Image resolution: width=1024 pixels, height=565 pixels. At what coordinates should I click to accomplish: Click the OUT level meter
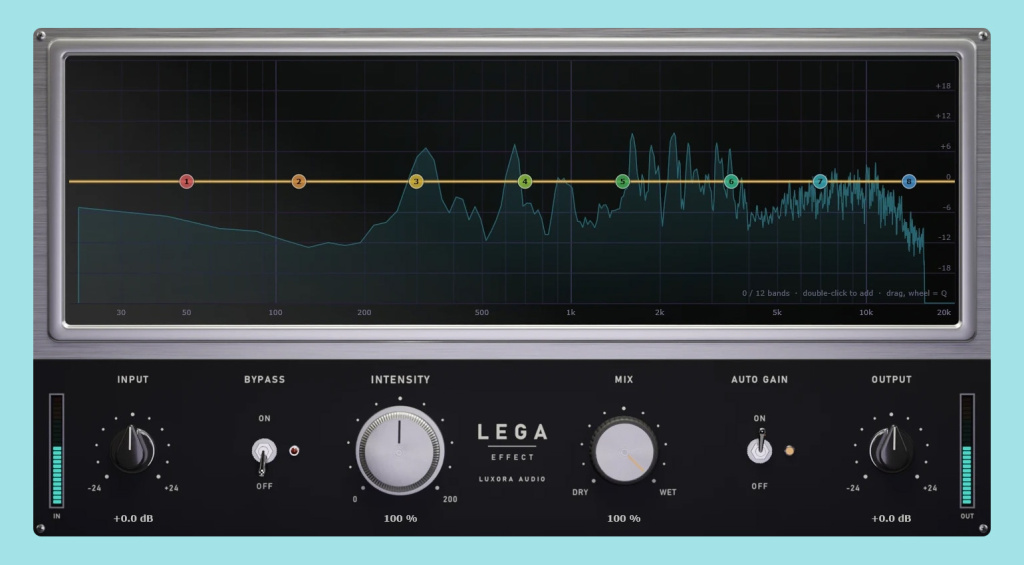[967, 451]
